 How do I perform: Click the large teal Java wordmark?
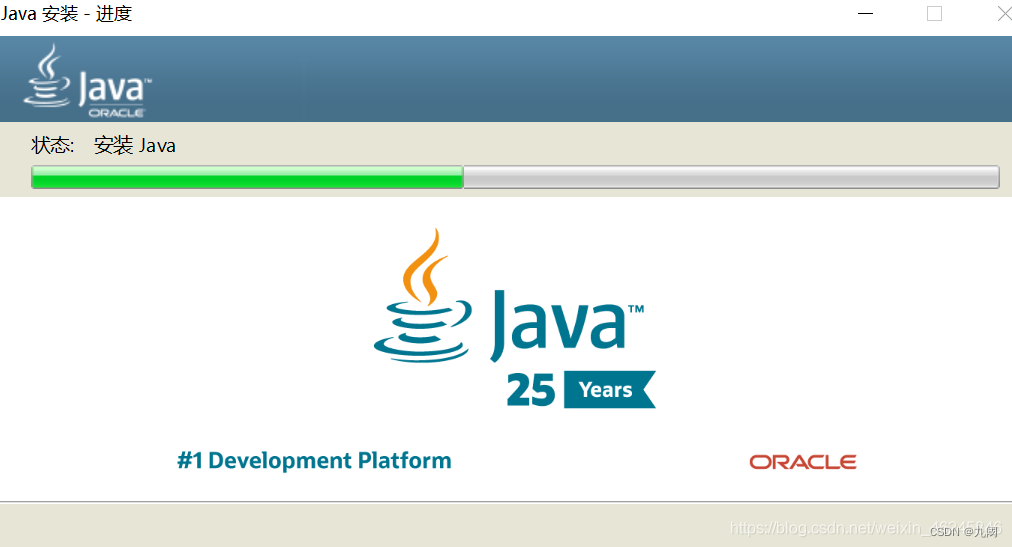558,325
